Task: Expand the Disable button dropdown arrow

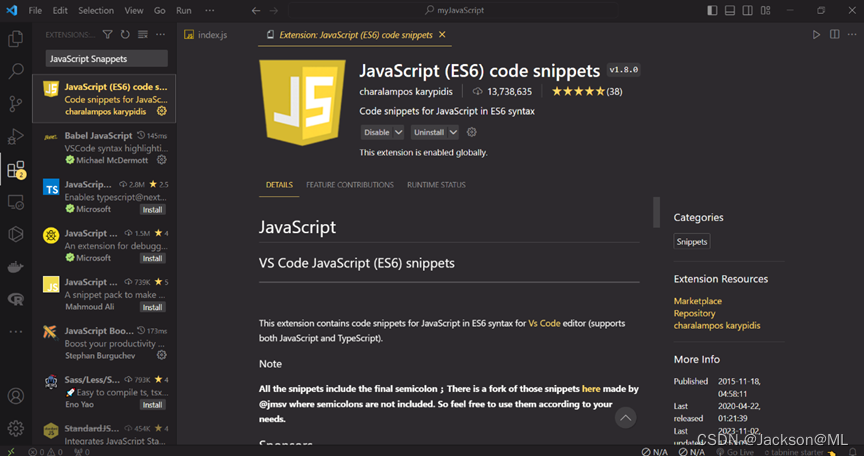Action: click(399, 132)
